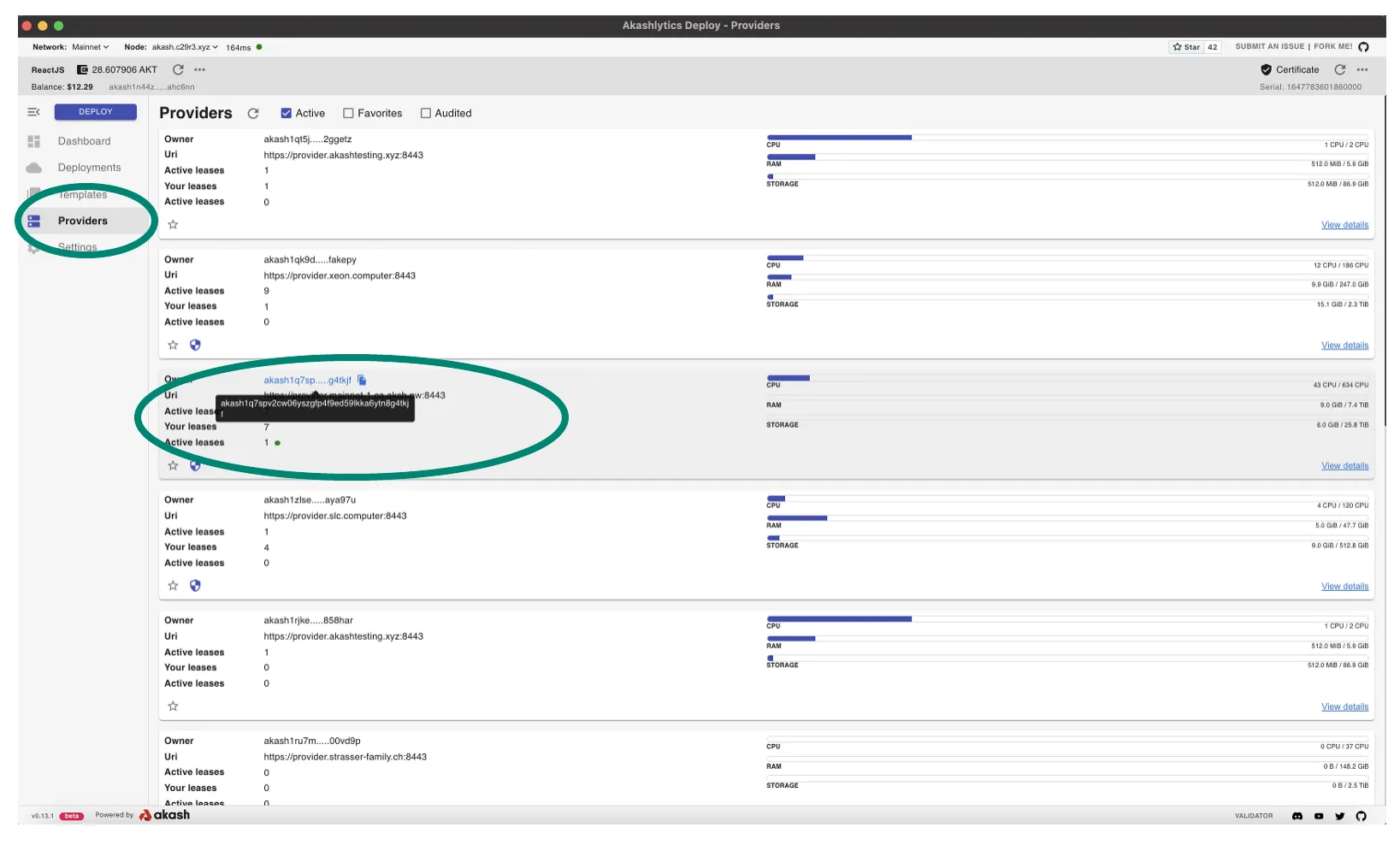The image size is (1400, 845).
Task: Refresh the certificate icon
Action: pyautogui.click(x=1340, y=70)
